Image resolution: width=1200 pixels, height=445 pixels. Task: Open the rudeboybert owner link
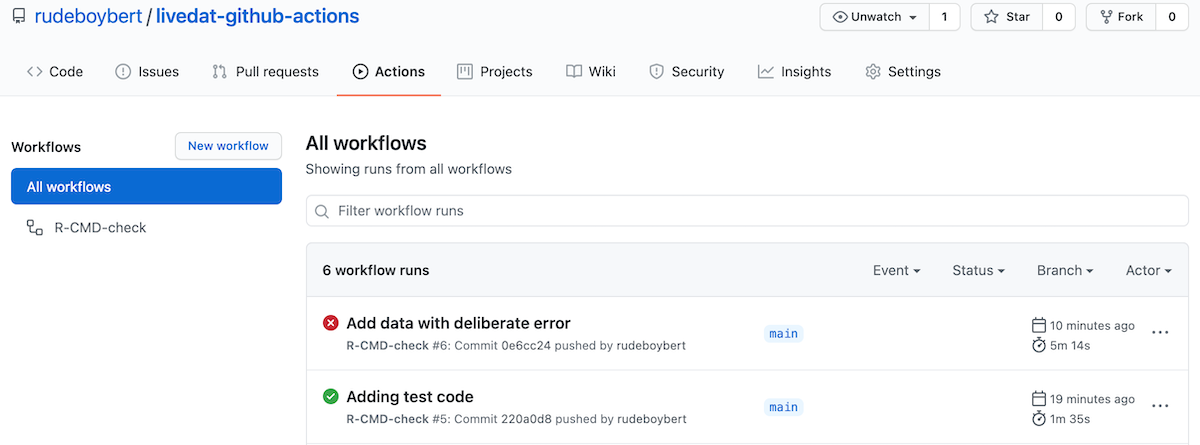[x=88, y=17]
